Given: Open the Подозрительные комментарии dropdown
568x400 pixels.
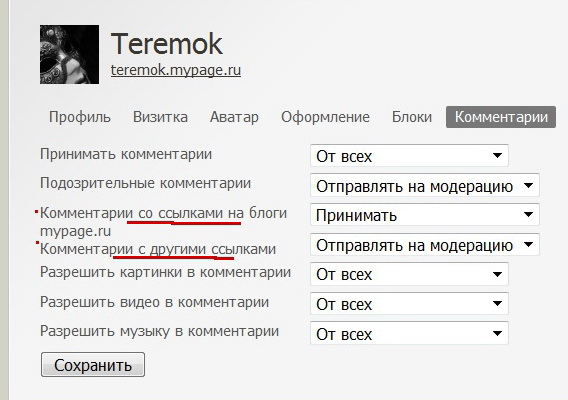Looking at the screenshot, I should 425,186.
